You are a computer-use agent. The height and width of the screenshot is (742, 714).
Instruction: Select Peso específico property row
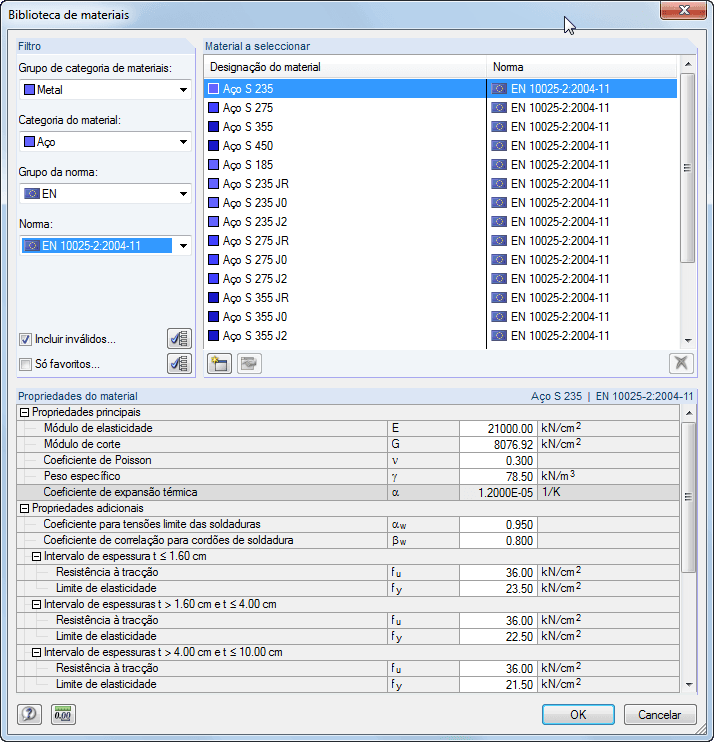pos(348,477)
